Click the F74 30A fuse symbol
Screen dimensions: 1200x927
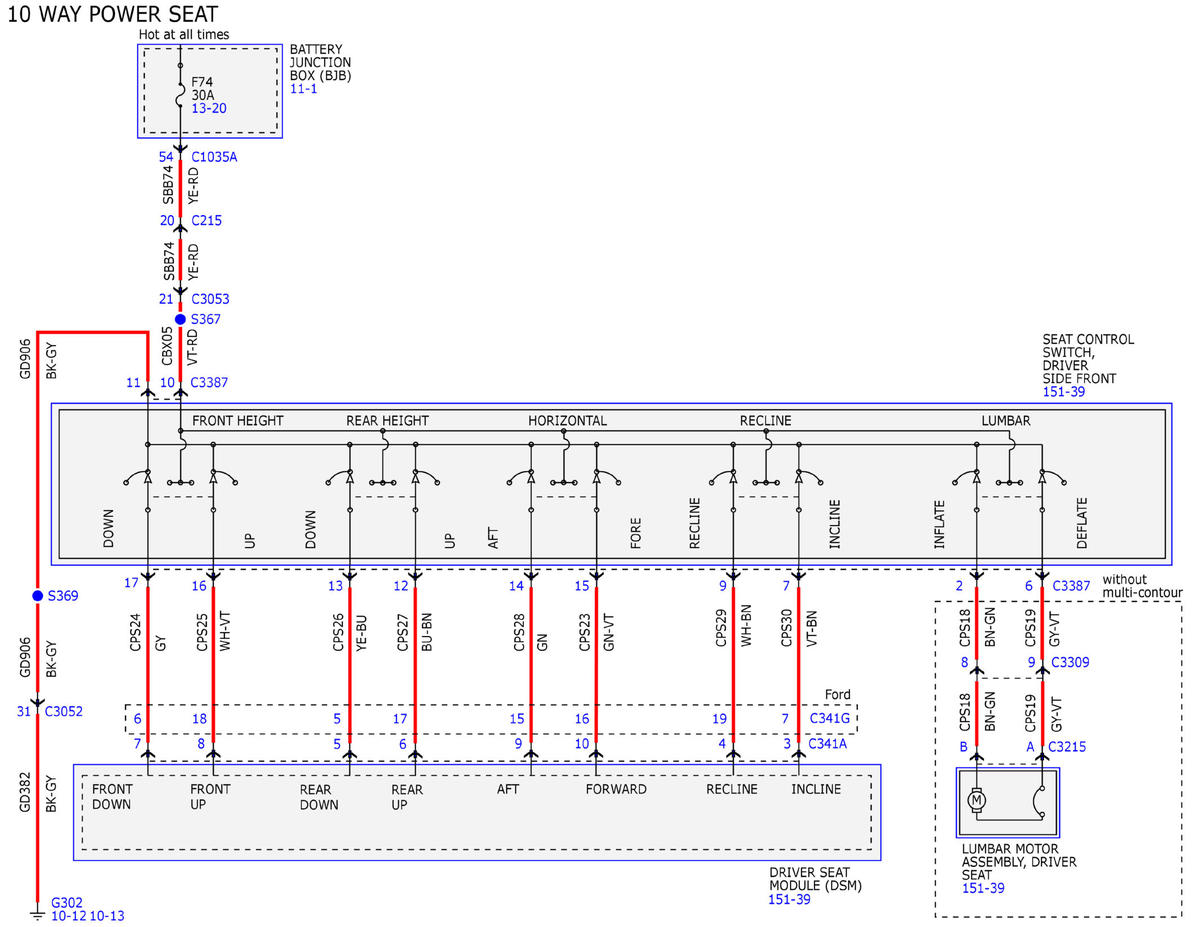tap(180, 98)
